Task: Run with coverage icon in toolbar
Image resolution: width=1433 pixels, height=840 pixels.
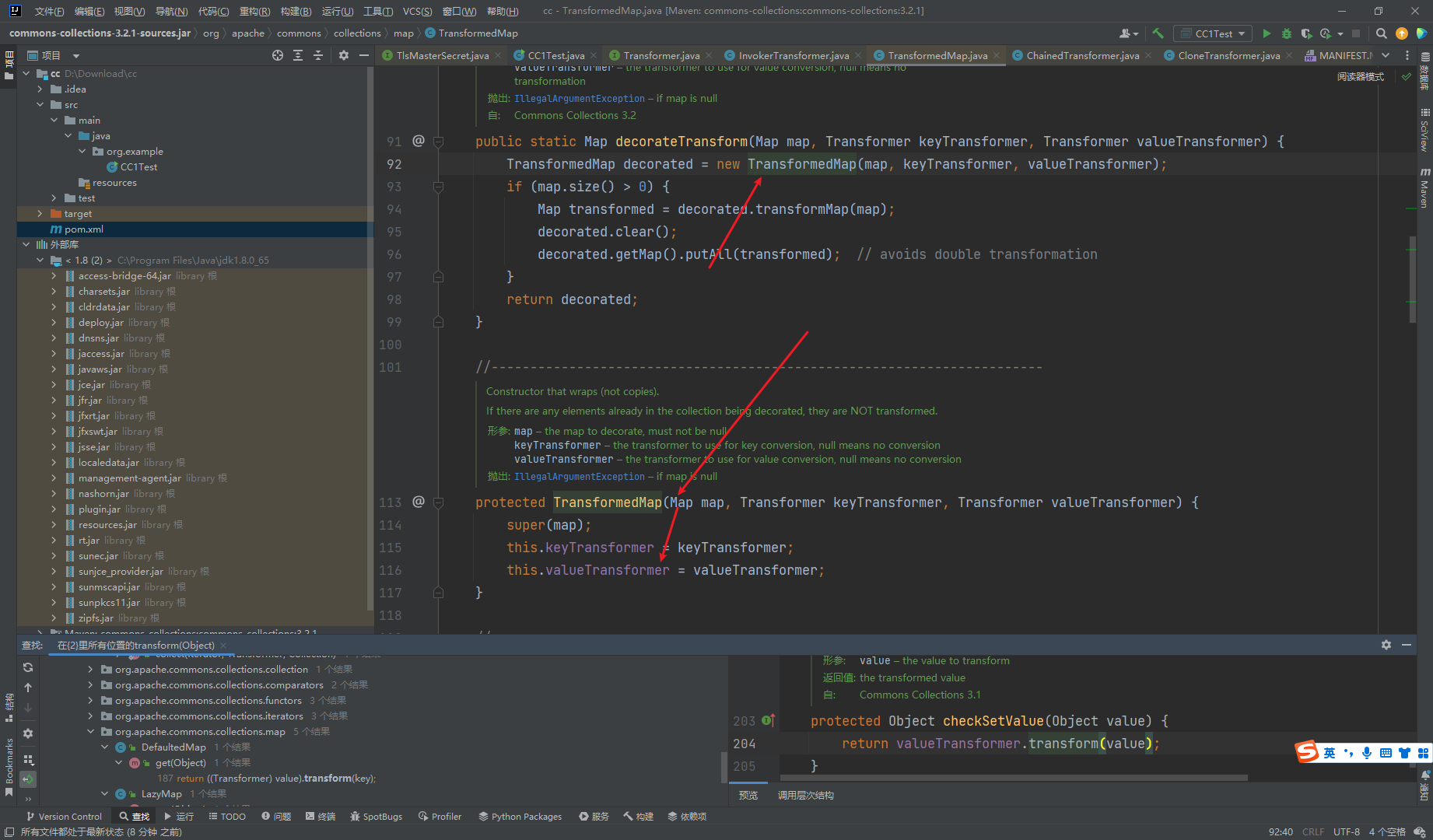Action: 1306,33
